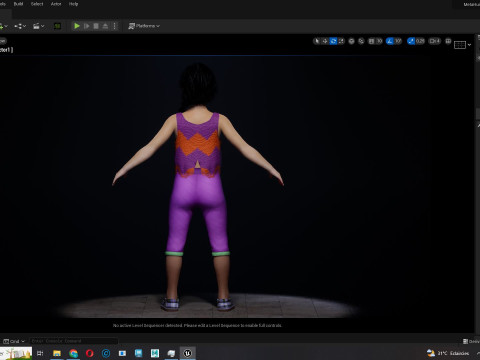The image size is (480, 360).
Task: Open rotation snap angle value dropdown
Action: point(398,41)
